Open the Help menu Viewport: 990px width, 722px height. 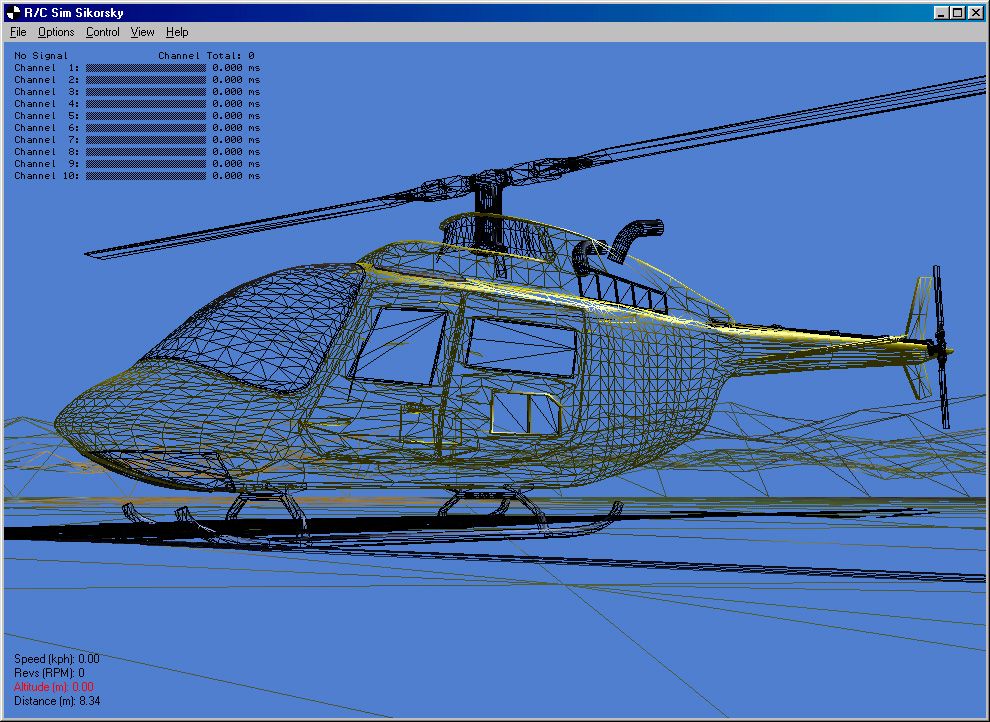coord(176,31)
